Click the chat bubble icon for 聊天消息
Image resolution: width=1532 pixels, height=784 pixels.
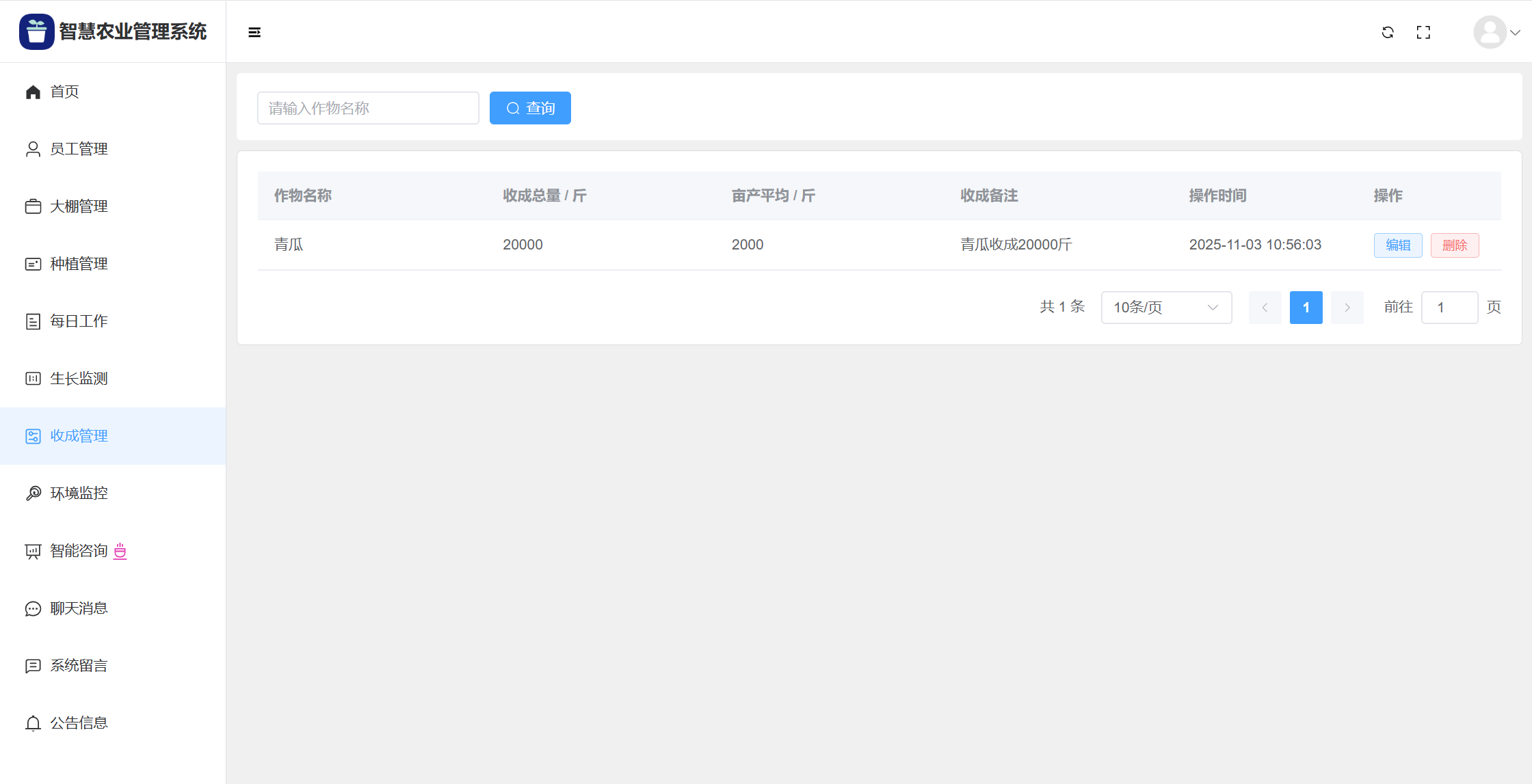pos(33,608)
